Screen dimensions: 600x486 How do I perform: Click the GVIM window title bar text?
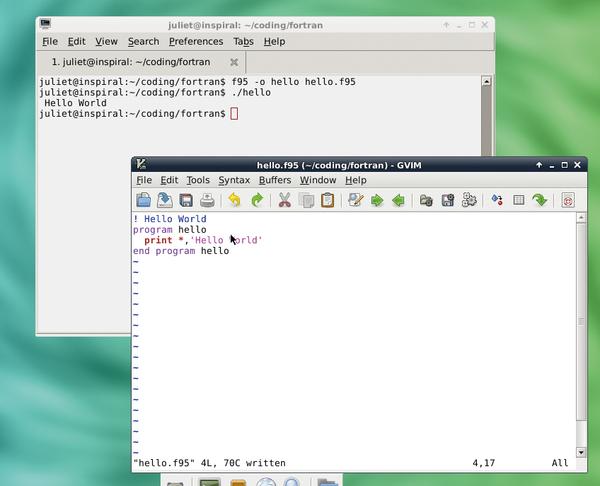[339, 165]
